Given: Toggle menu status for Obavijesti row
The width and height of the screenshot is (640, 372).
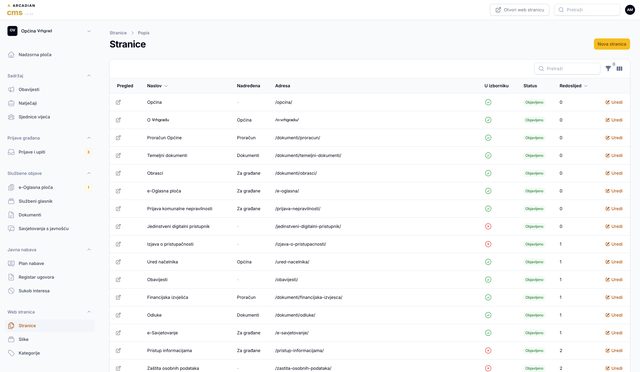Looking at the screenshot, I should (488, 280).
